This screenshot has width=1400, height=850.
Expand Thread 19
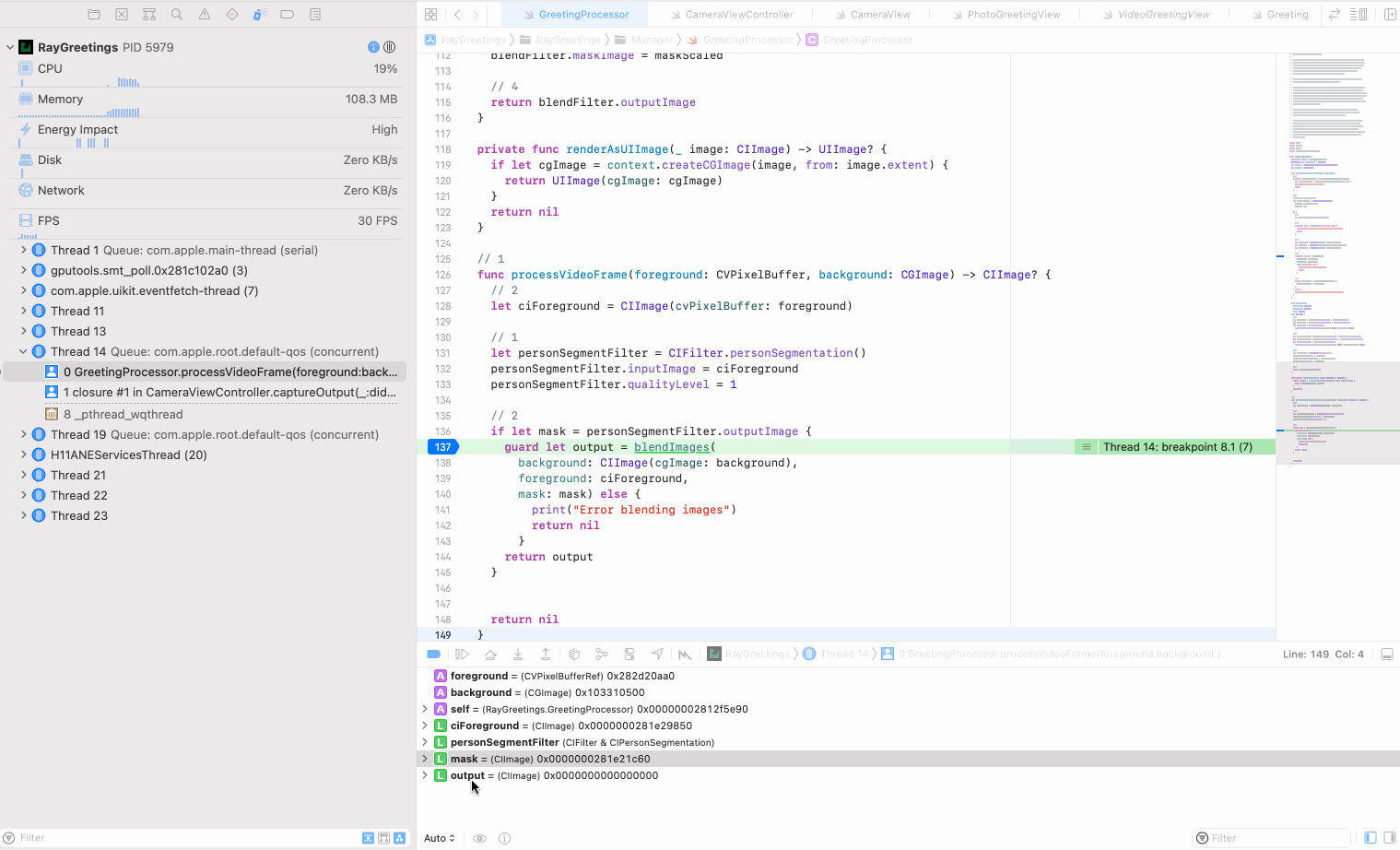pyautogui.click(x=23, y=434)
